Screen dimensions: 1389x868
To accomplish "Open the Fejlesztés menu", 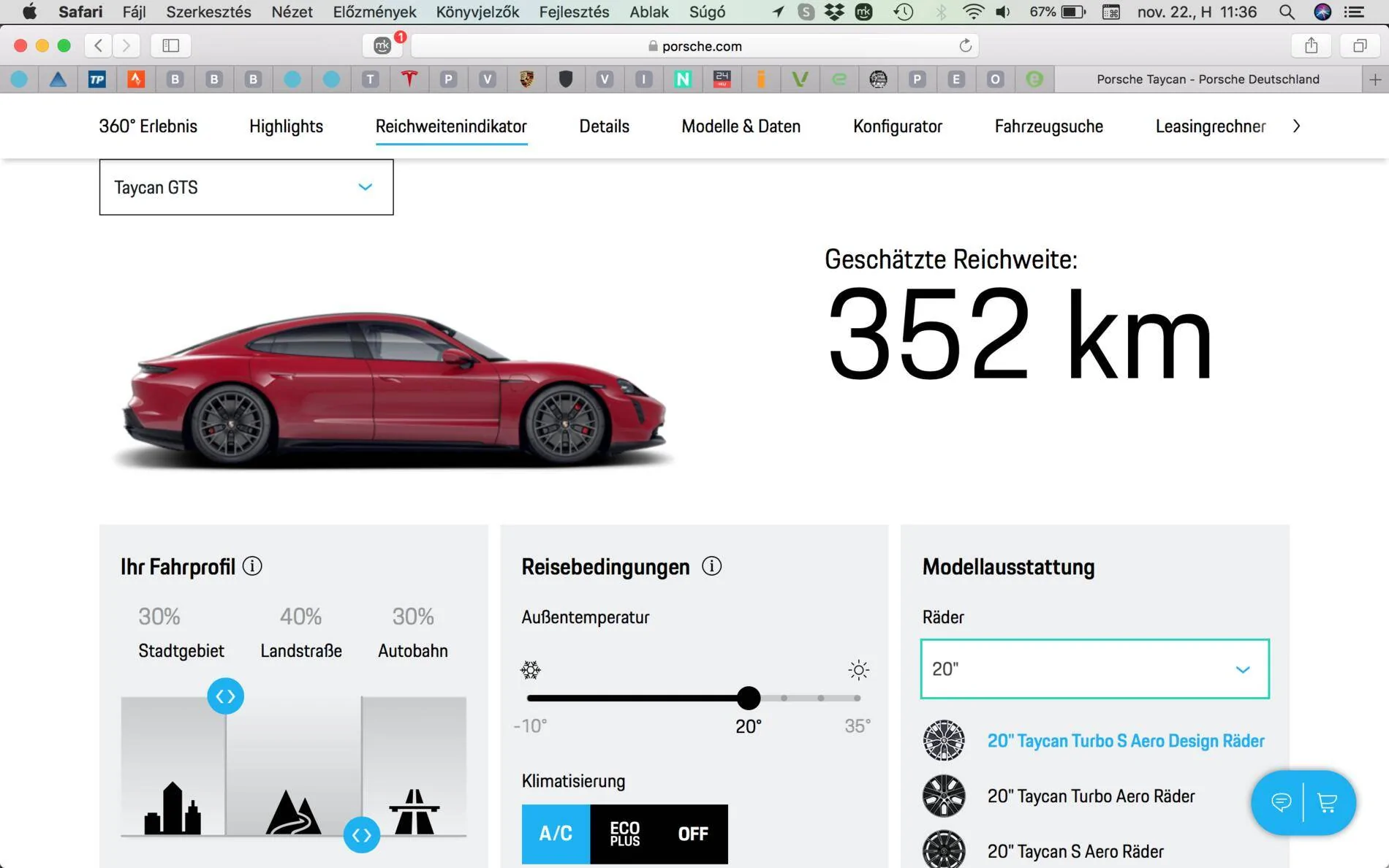I will [574, 12].
